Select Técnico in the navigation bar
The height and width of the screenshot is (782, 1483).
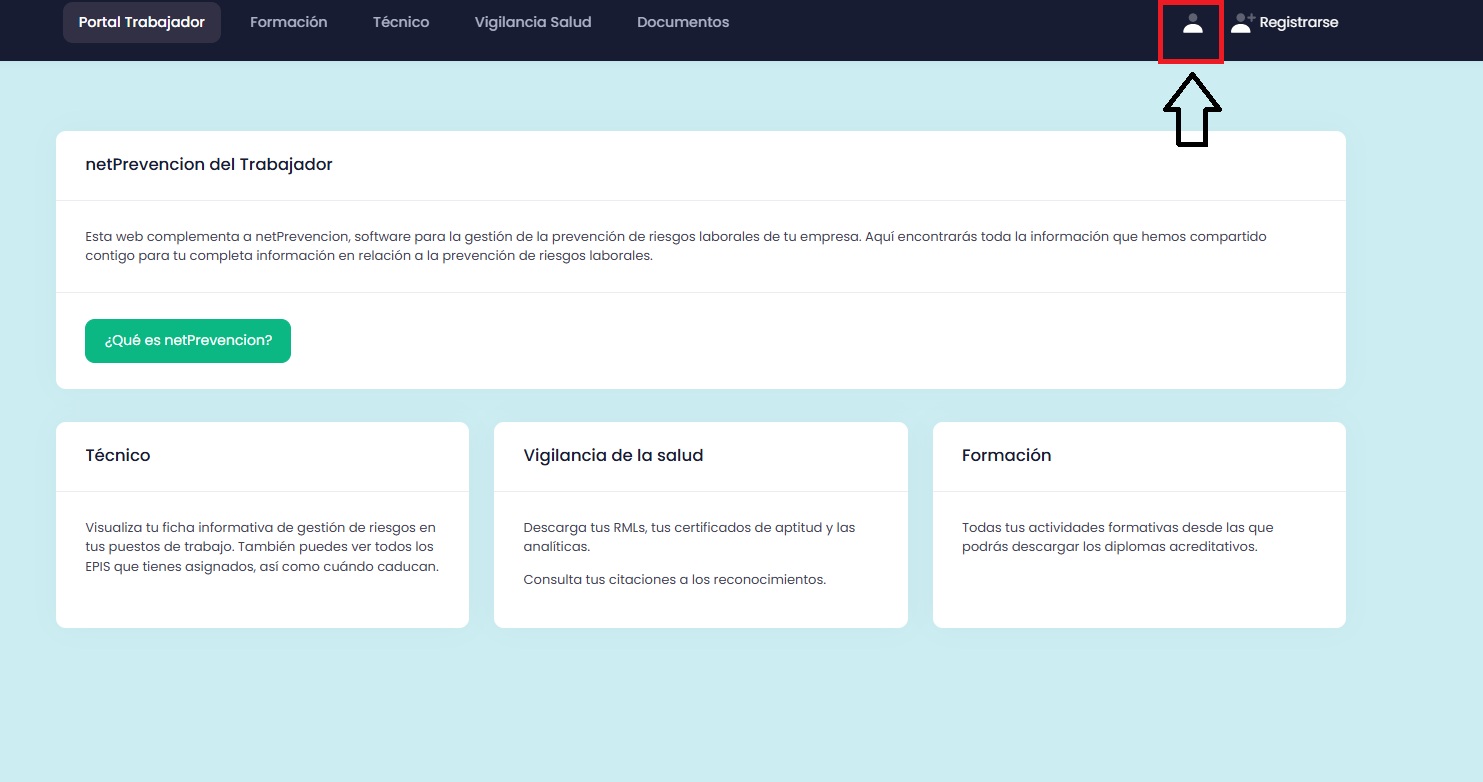point(401,22)
